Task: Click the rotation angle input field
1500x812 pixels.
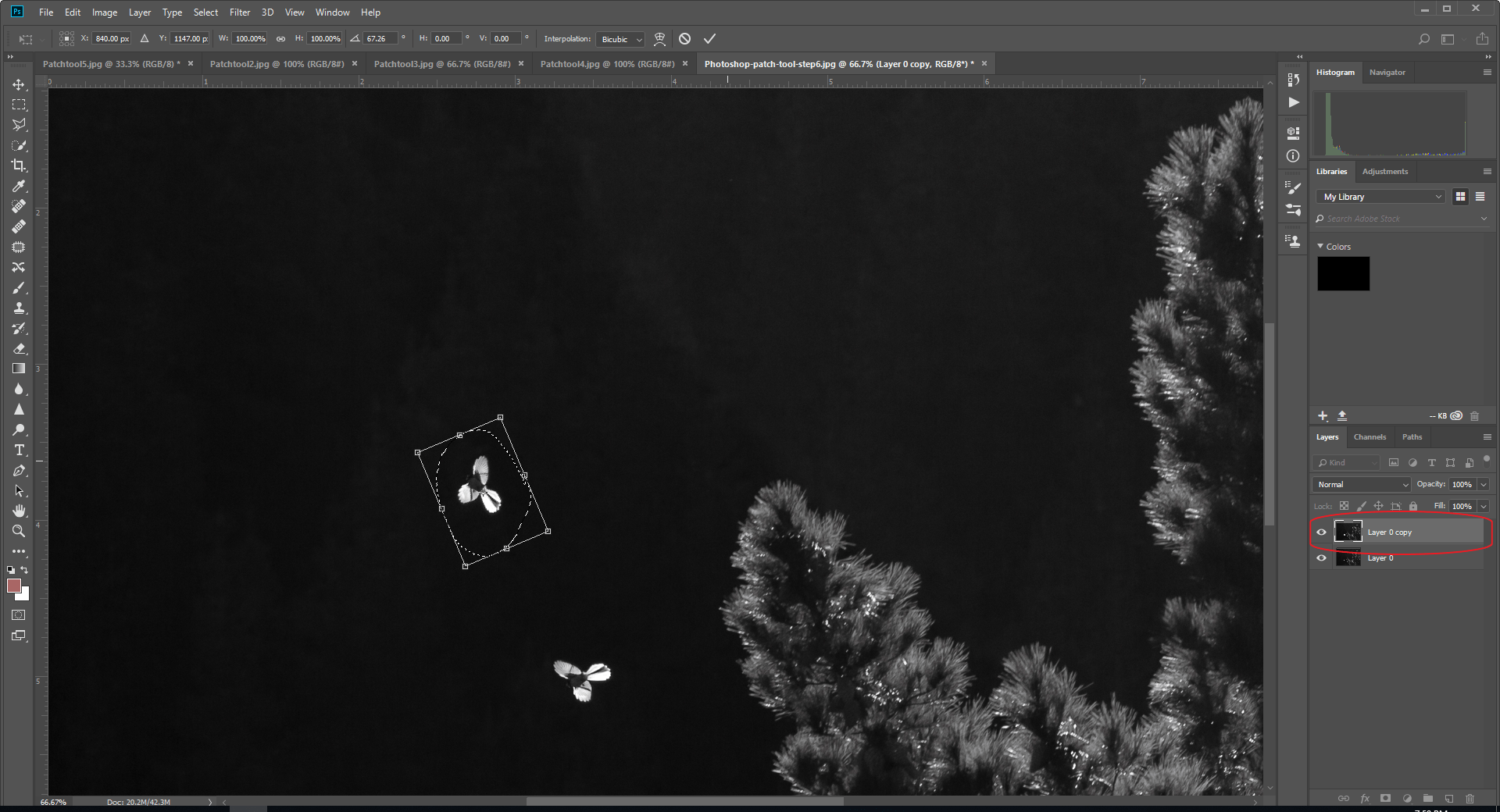Action: point(378,39)
